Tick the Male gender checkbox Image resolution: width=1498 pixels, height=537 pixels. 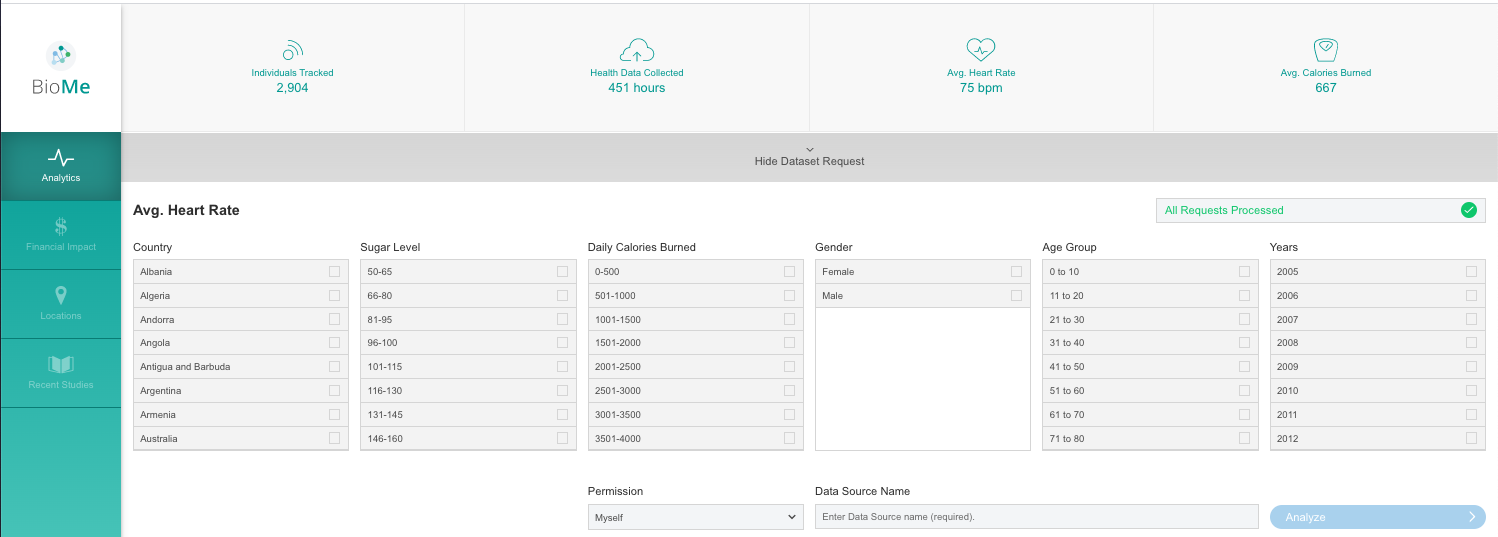tap(1017, 295)
